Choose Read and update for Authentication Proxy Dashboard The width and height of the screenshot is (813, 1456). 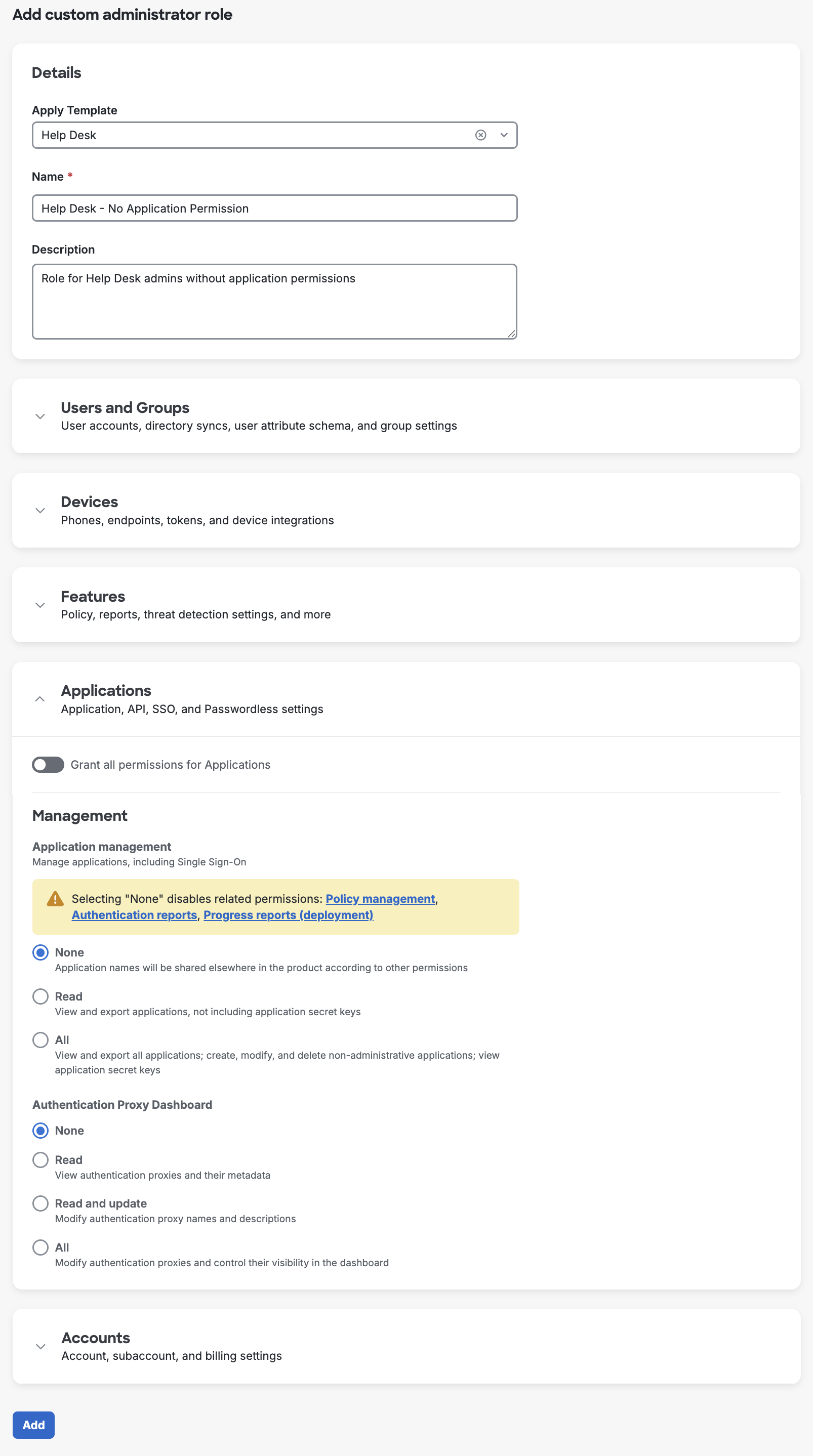(40, 1204)
